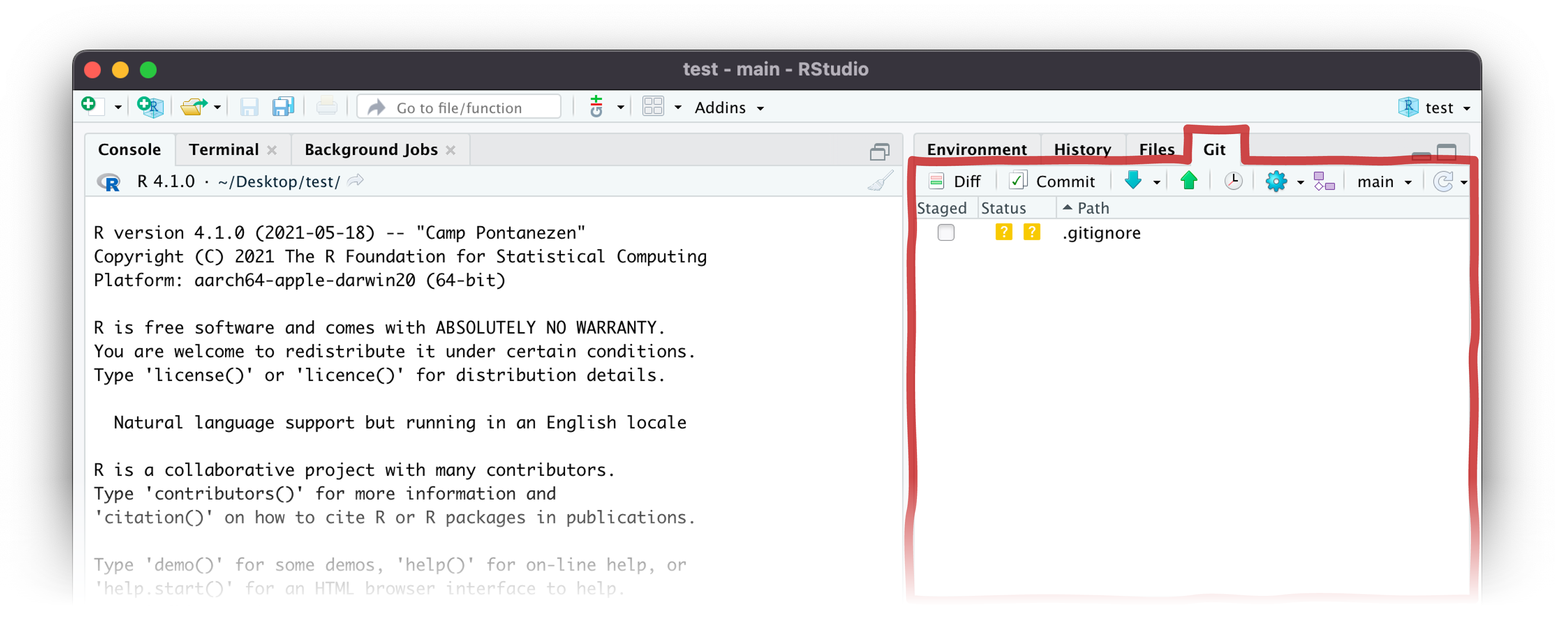Click the Git gear More icon
The height and width of the screenshot is (636, 1568).
1276,181
